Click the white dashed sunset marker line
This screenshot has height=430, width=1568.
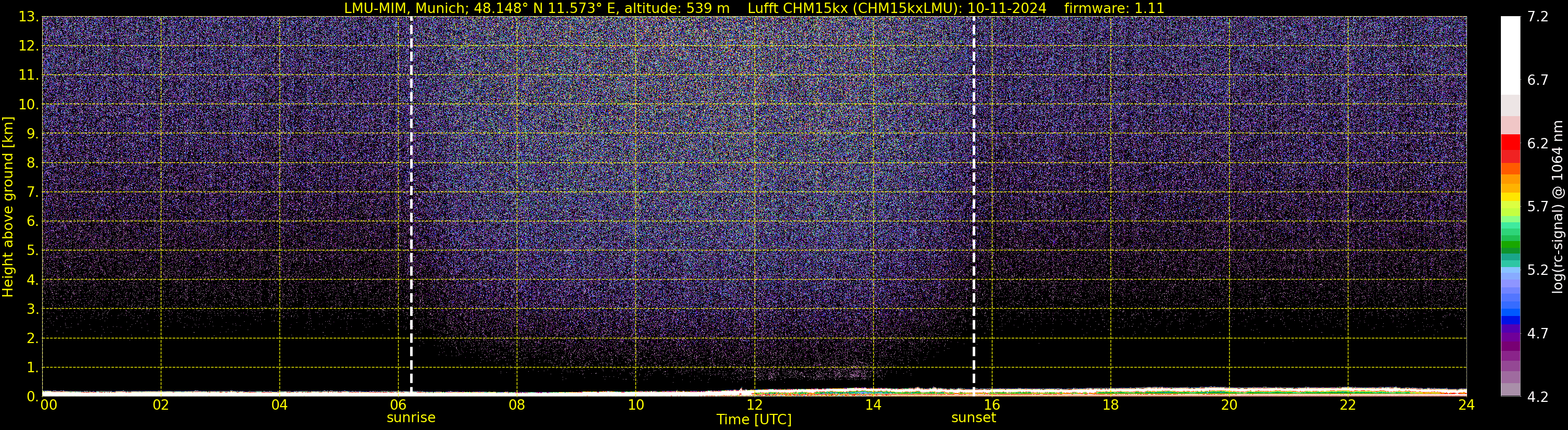[x=974, y=207]
